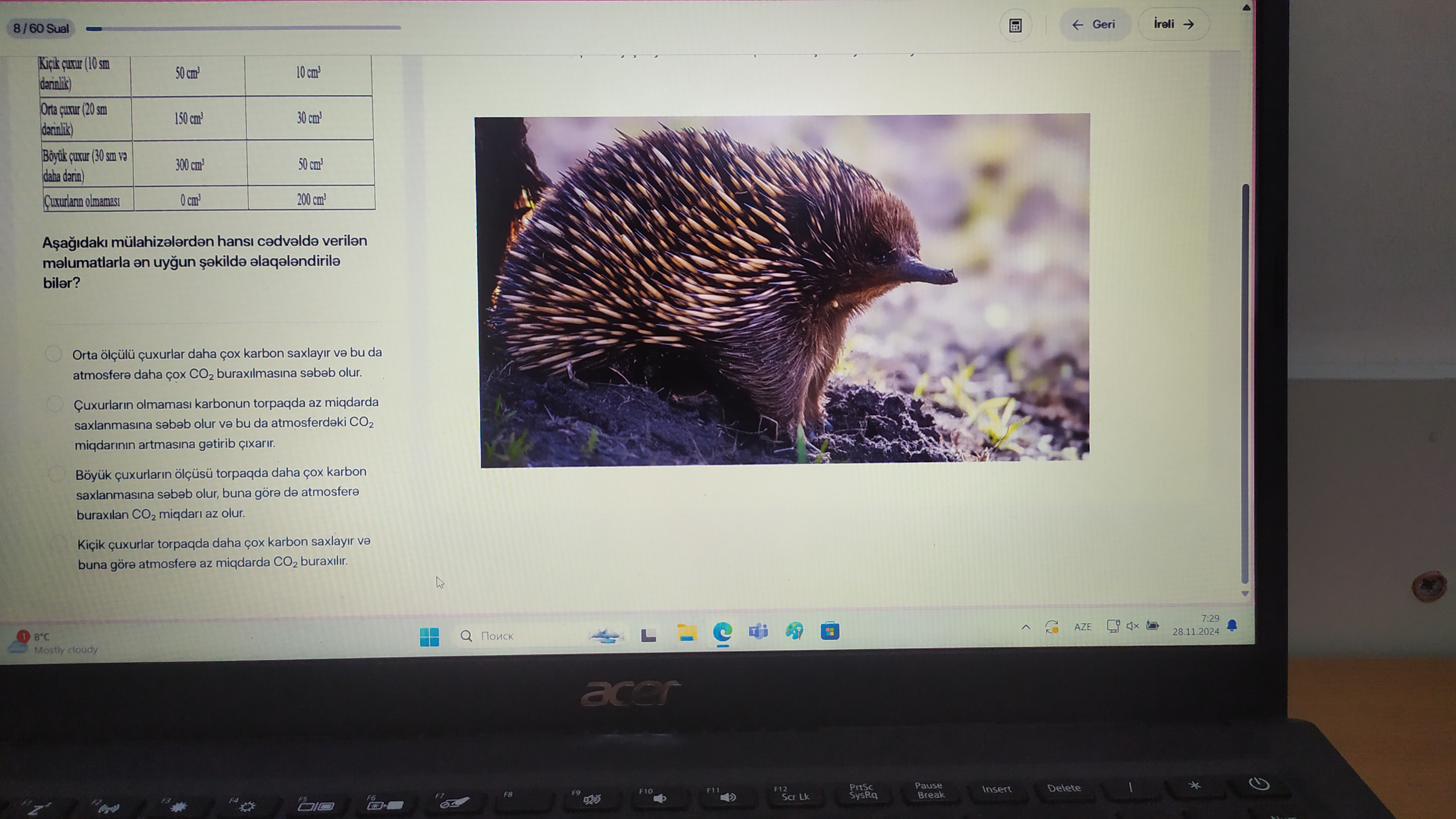
Task: Select answer starting "Böyük çuxurların ölçüsü"
Action: 56,473
